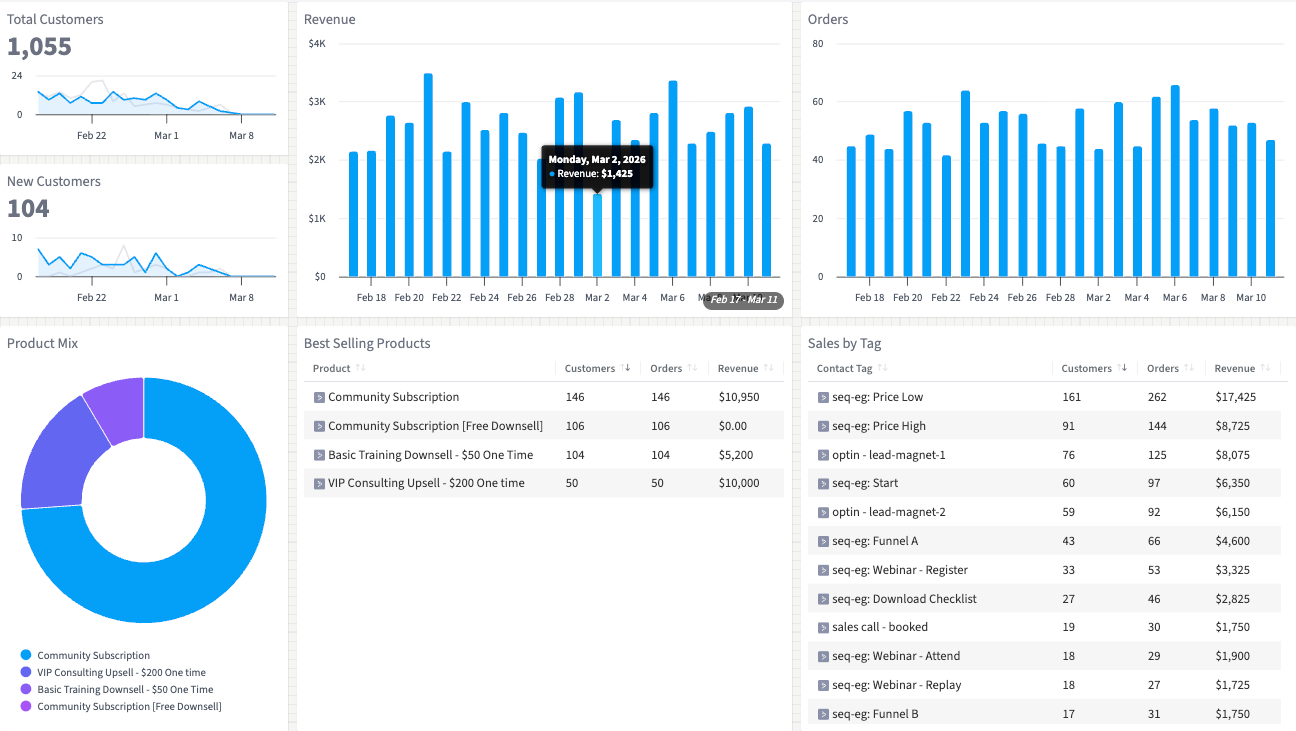Click the highlighted Mar 2 revenue bar
Viewport: 1296px width, 731px height.
click(597, 235)
